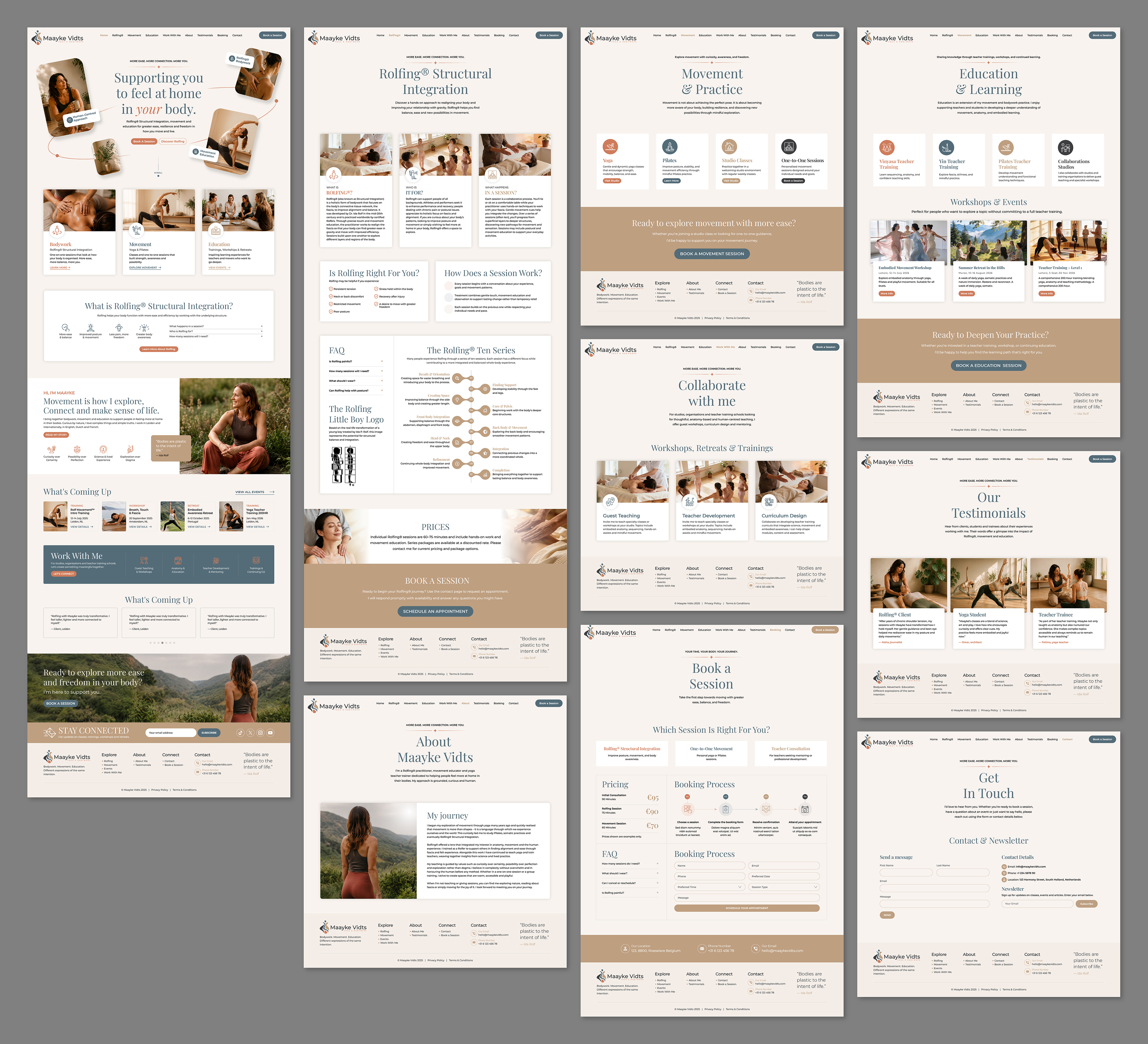
Task: Click the envelope icon beside Stay Connected heading
Action: [49, 733]
